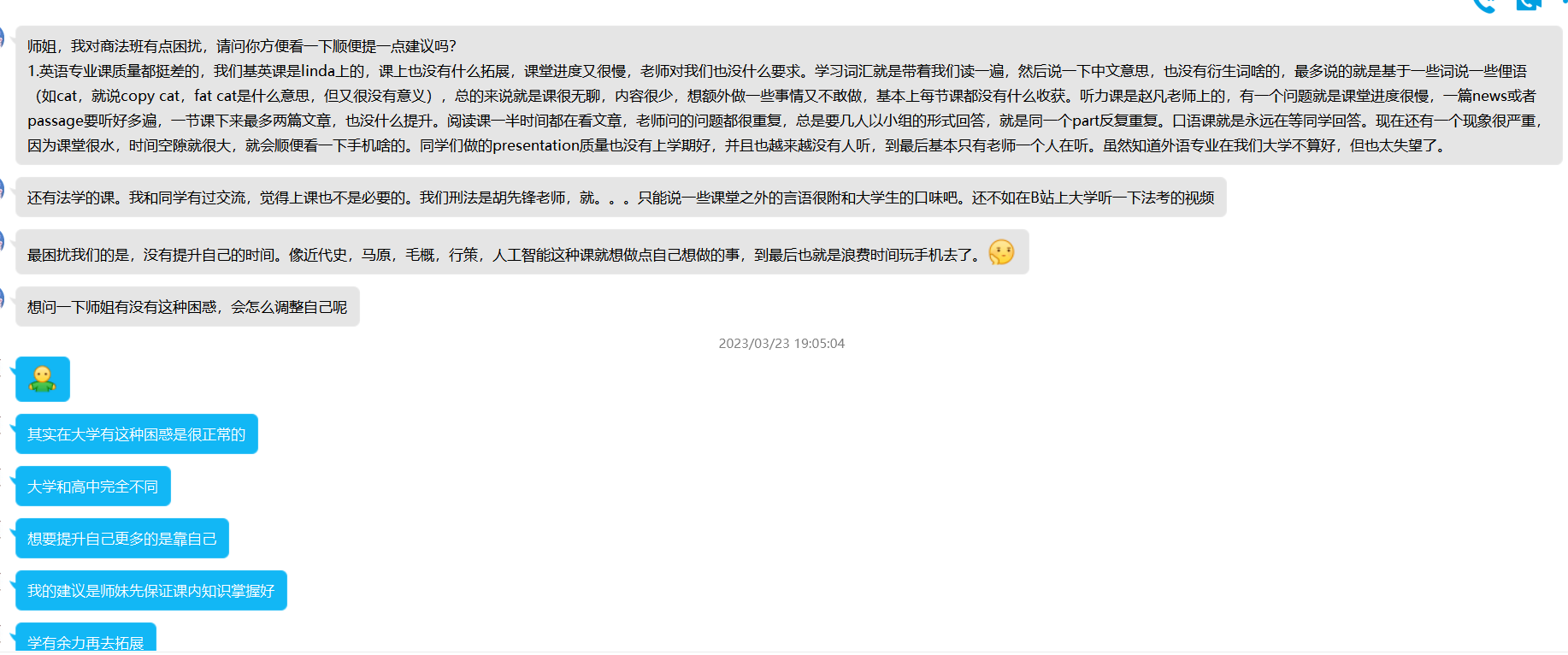Select the reply 其实在大学有这种困惑是很正常的
1568x655 pixels.
[136, 434]
